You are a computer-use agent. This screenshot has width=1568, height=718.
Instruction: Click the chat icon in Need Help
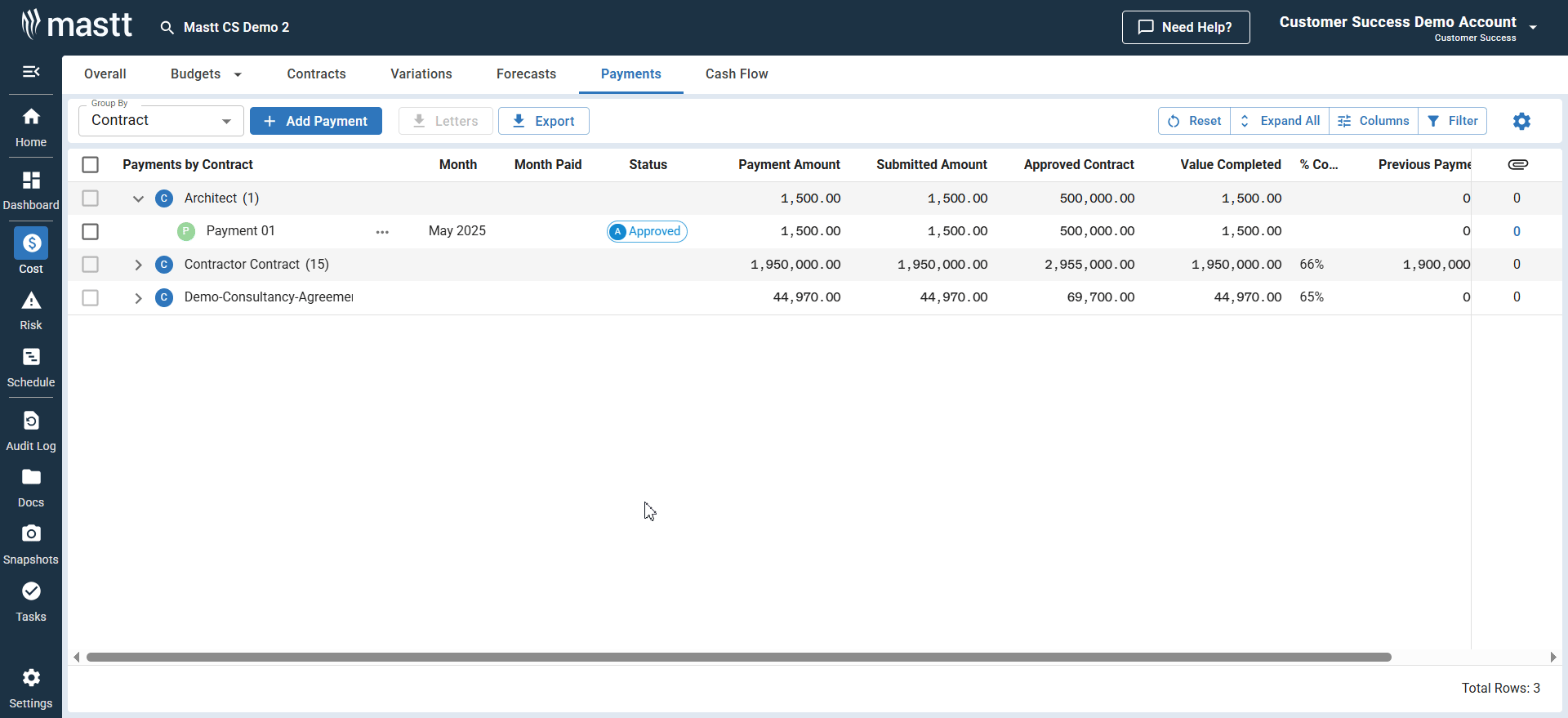coord(1146,27)
